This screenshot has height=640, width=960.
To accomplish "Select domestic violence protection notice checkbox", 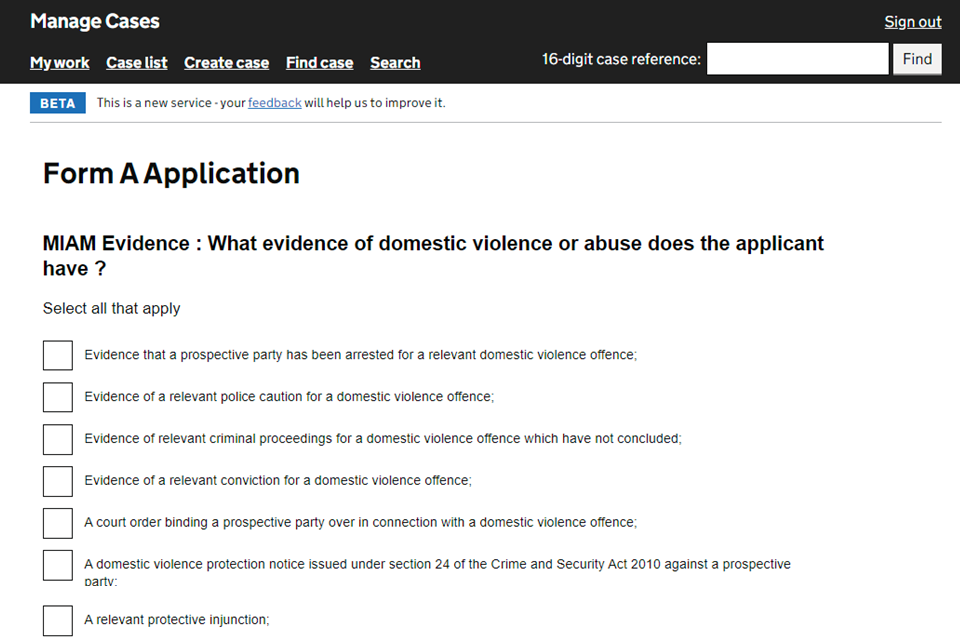I will (x=58, y=565).
